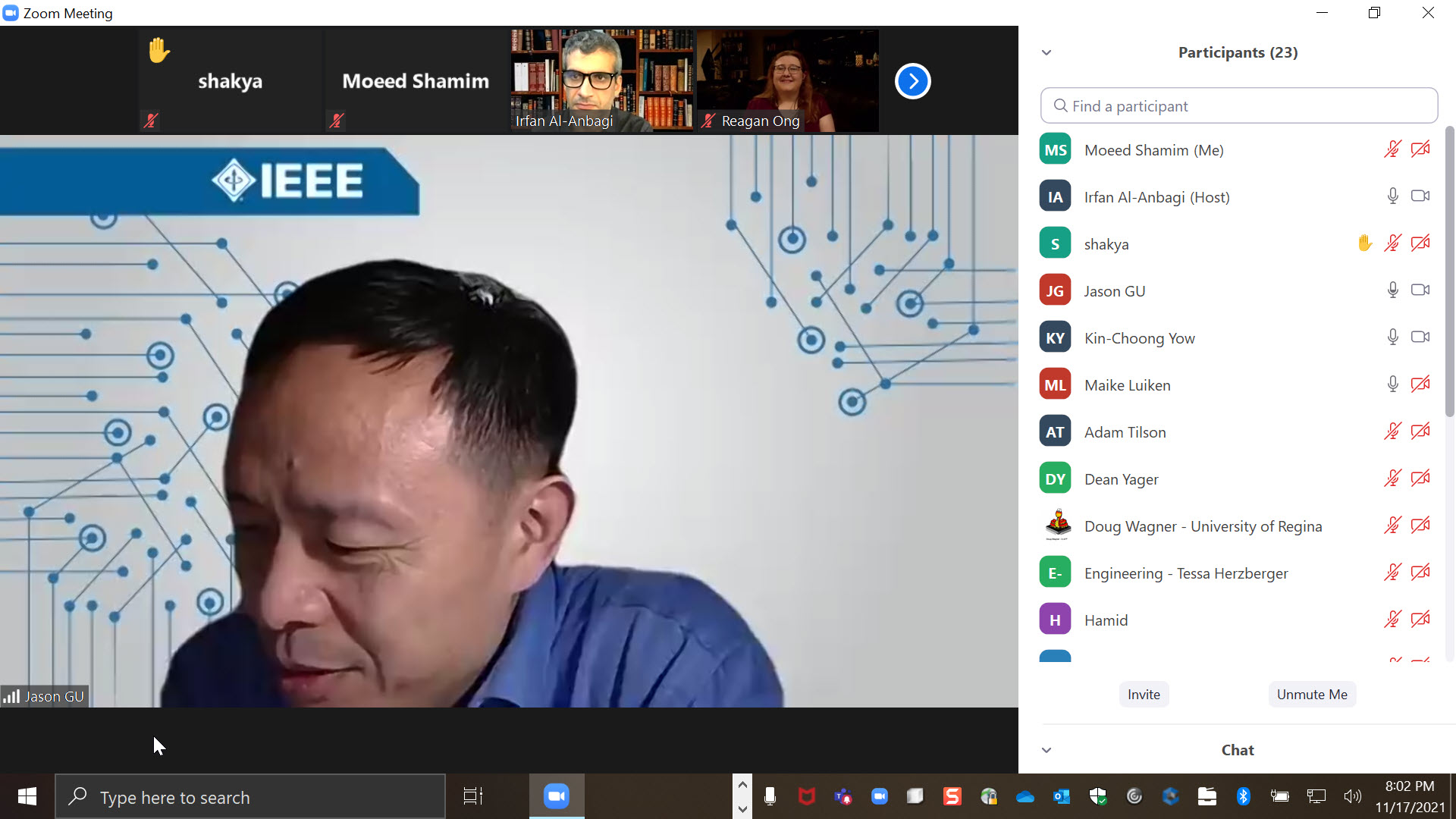
Task: Toggle Irfan Al-Anbagi's microphone icon
Action: point(1392,196)
